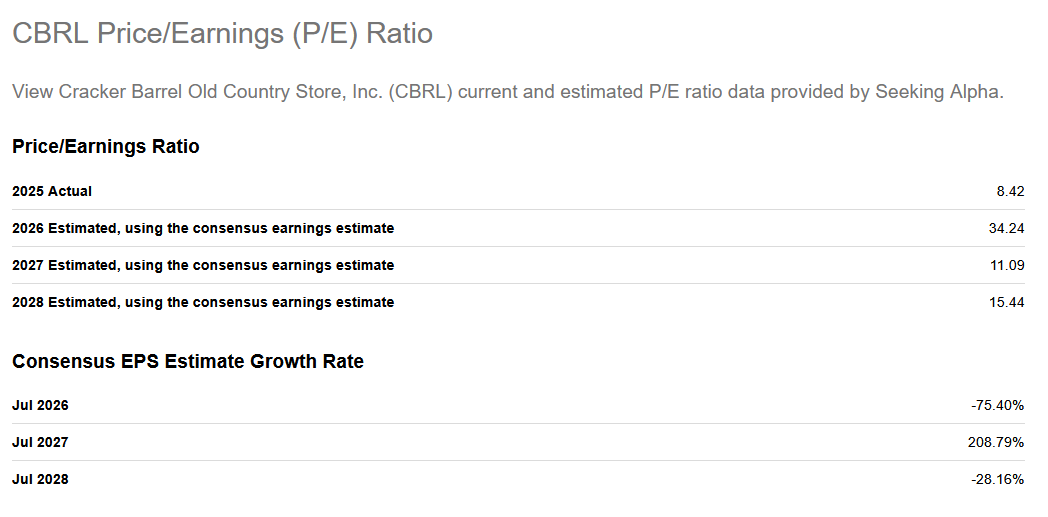Select the Jul 2028 row label
This screenshot has height=517, width=1048.
[x=40, y=480]
